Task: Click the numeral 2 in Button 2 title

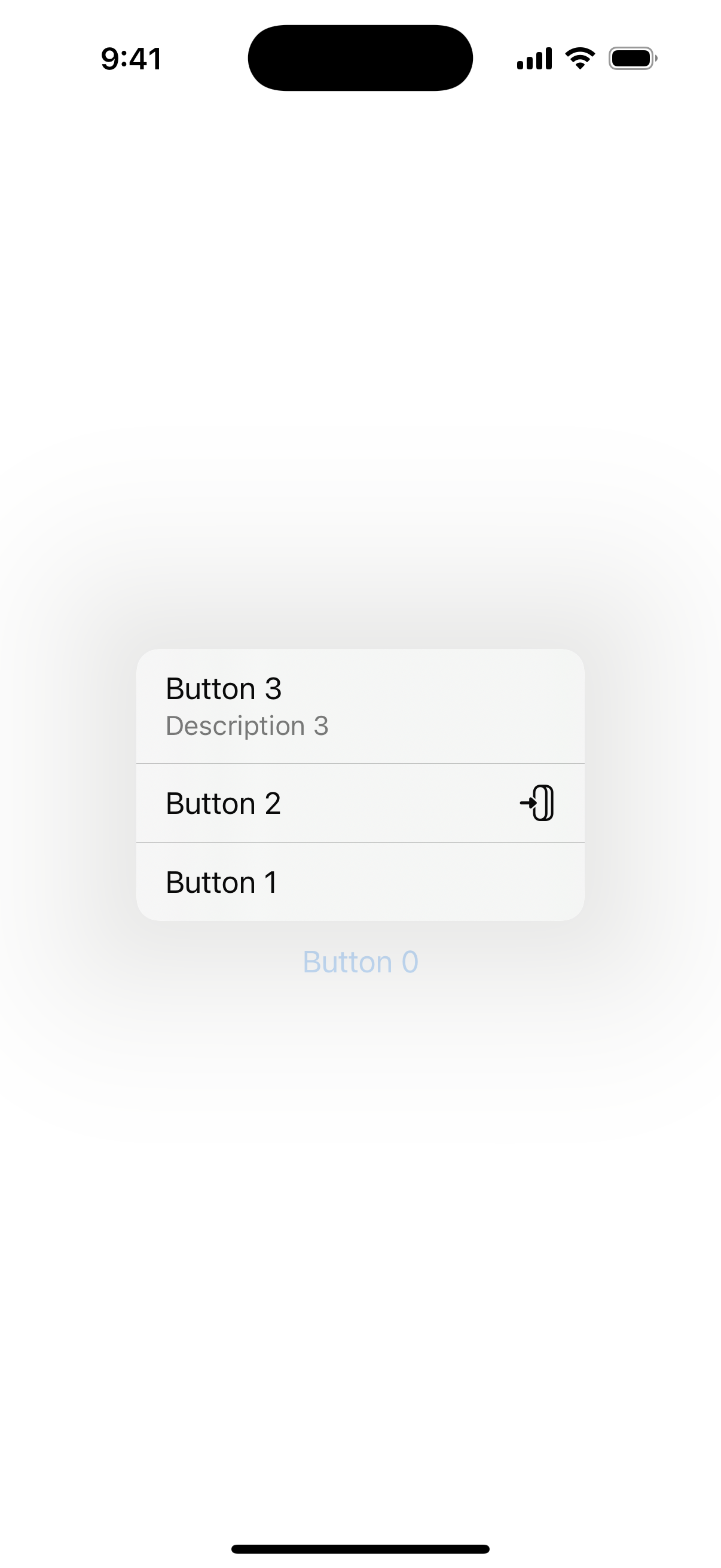Action: (273, 804)
